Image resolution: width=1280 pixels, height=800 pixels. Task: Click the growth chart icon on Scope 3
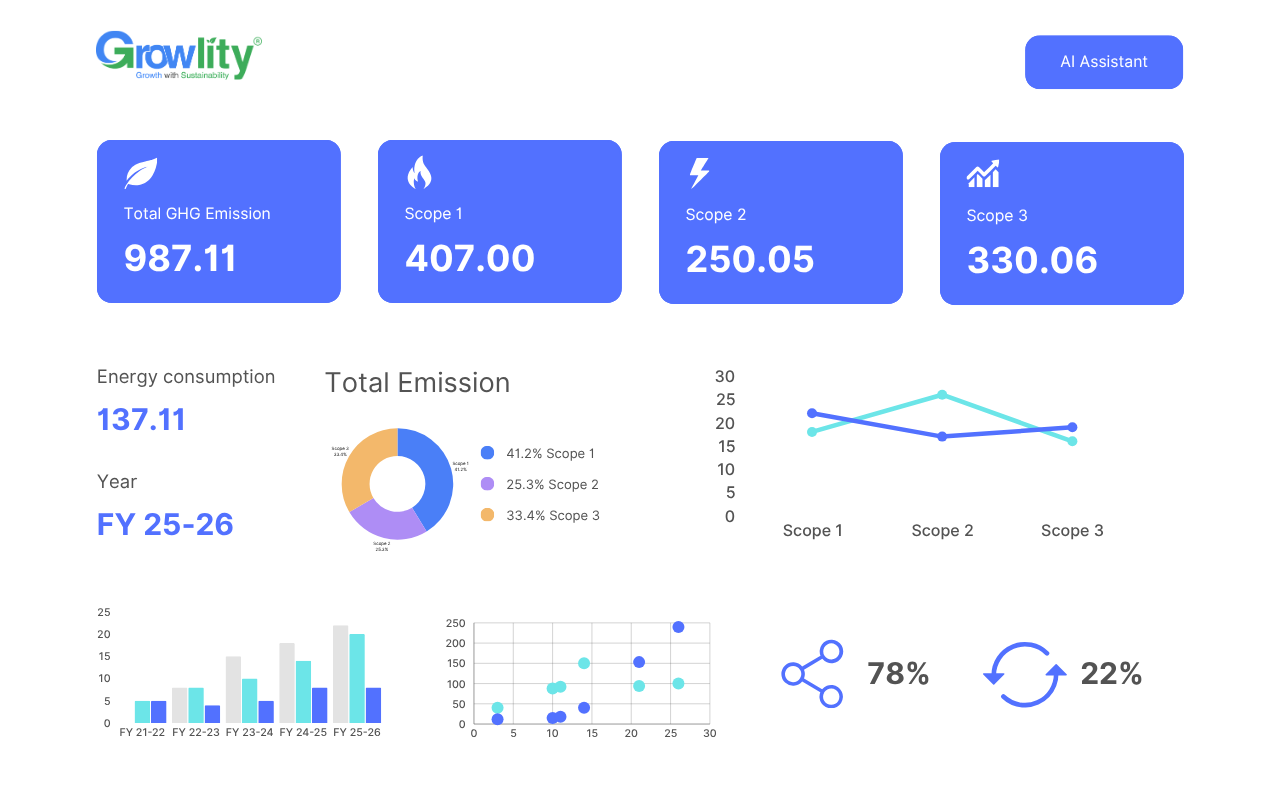click(x=983, y=174)
